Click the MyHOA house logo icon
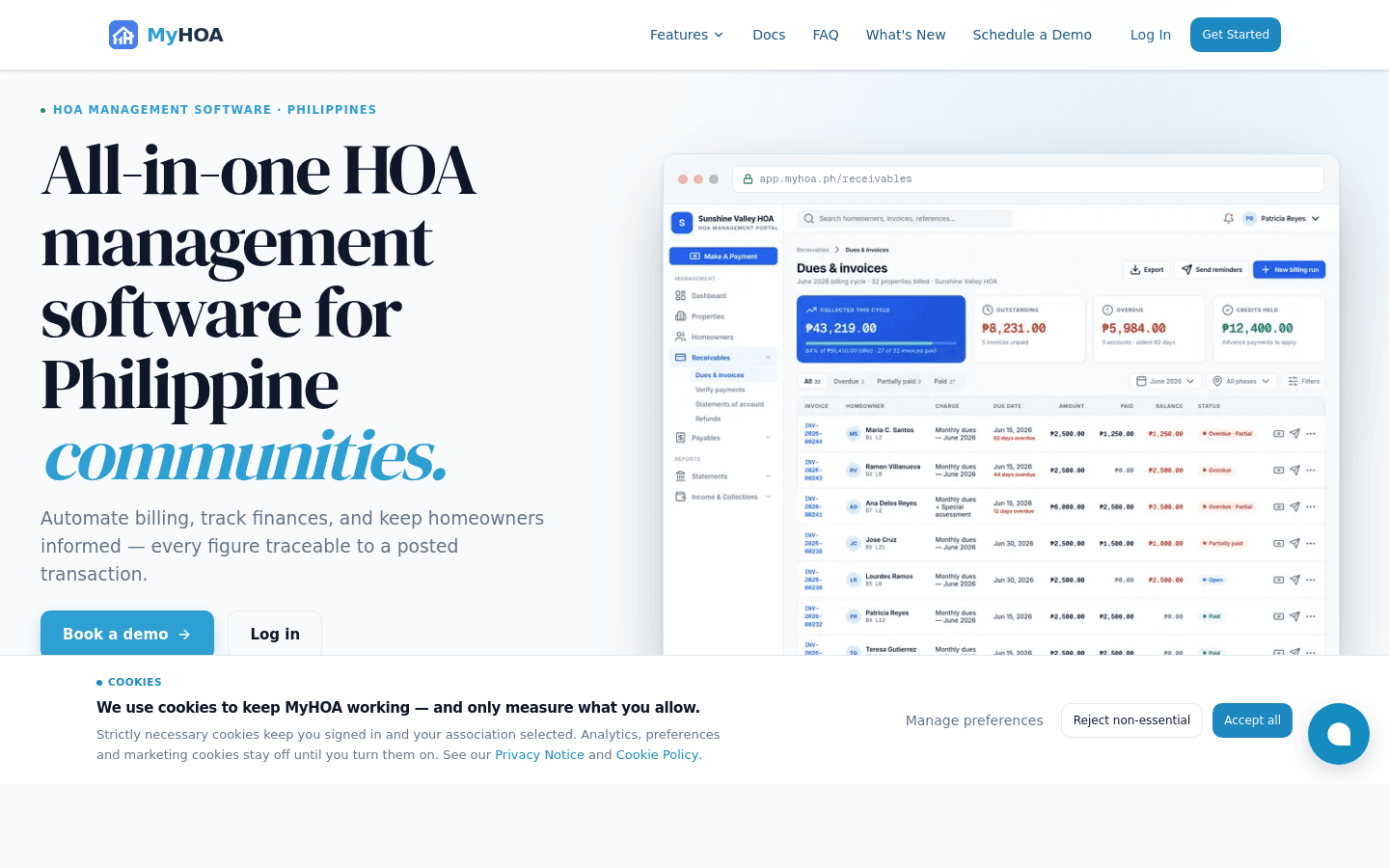This screenshot has height=868, width=1389. point(123,35)
